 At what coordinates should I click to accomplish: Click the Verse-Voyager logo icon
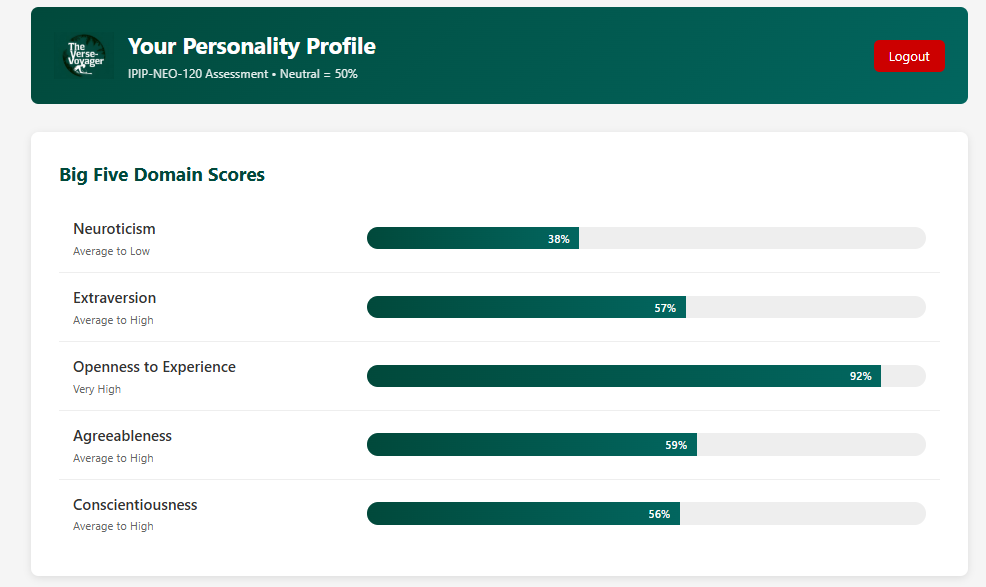84,55
